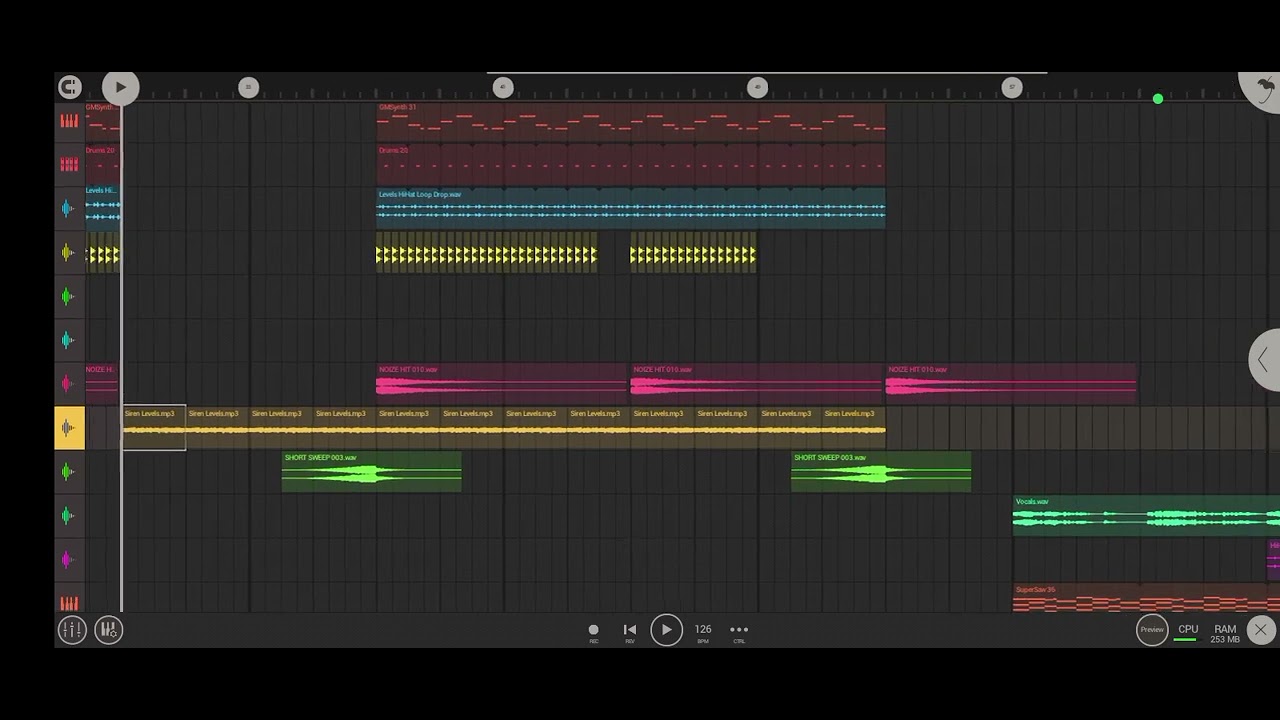The height and width of the screenshot is (720, 1280).
Task: Select the long Drums 20 clip
Action: (631, 165)
